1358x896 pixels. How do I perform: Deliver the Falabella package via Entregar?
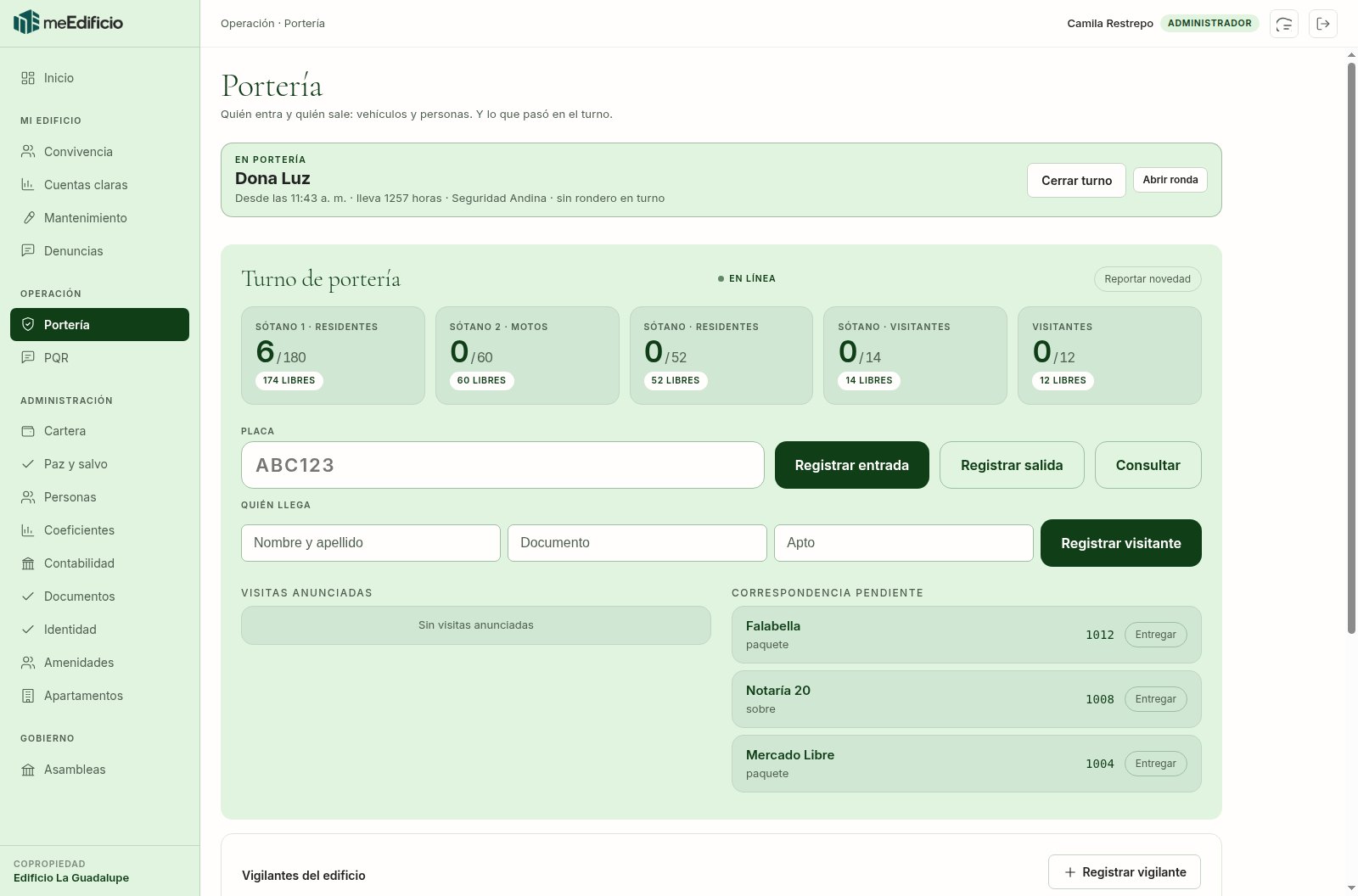click(1156, 635)
